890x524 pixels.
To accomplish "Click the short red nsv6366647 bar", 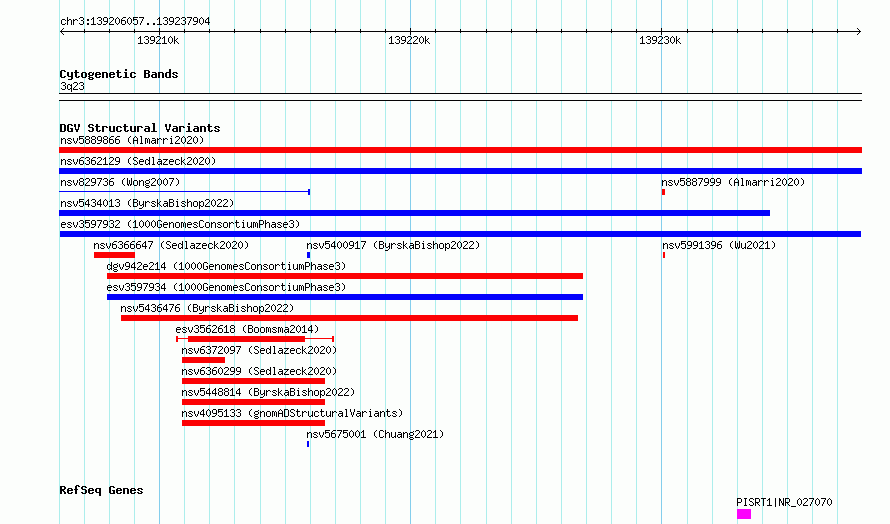I will pyautogui.click(x=114, y=255).
